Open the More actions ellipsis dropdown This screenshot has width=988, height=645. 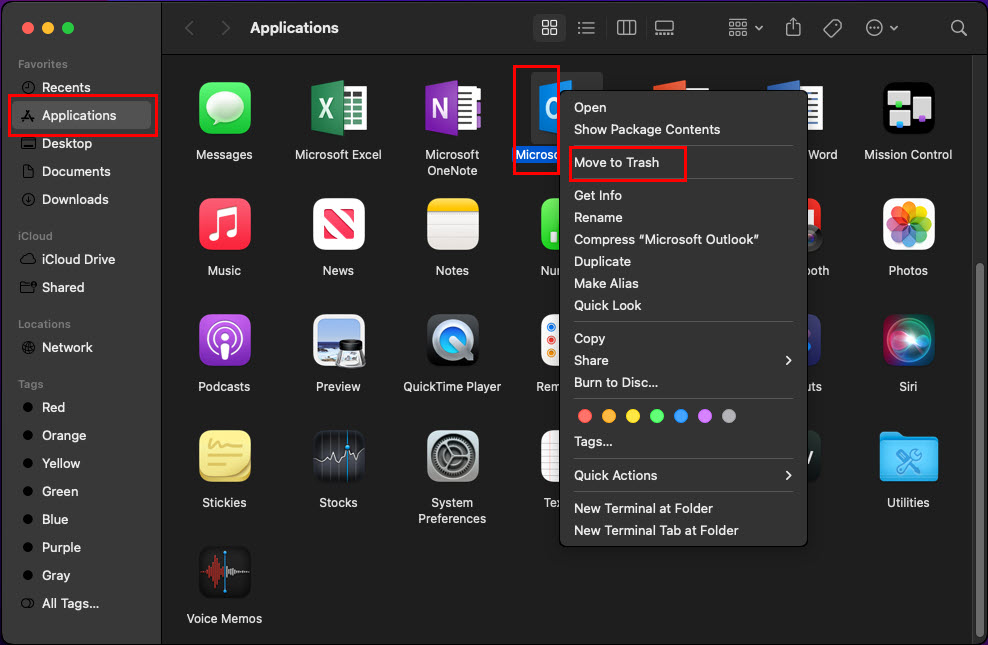(x=882, y=28)
